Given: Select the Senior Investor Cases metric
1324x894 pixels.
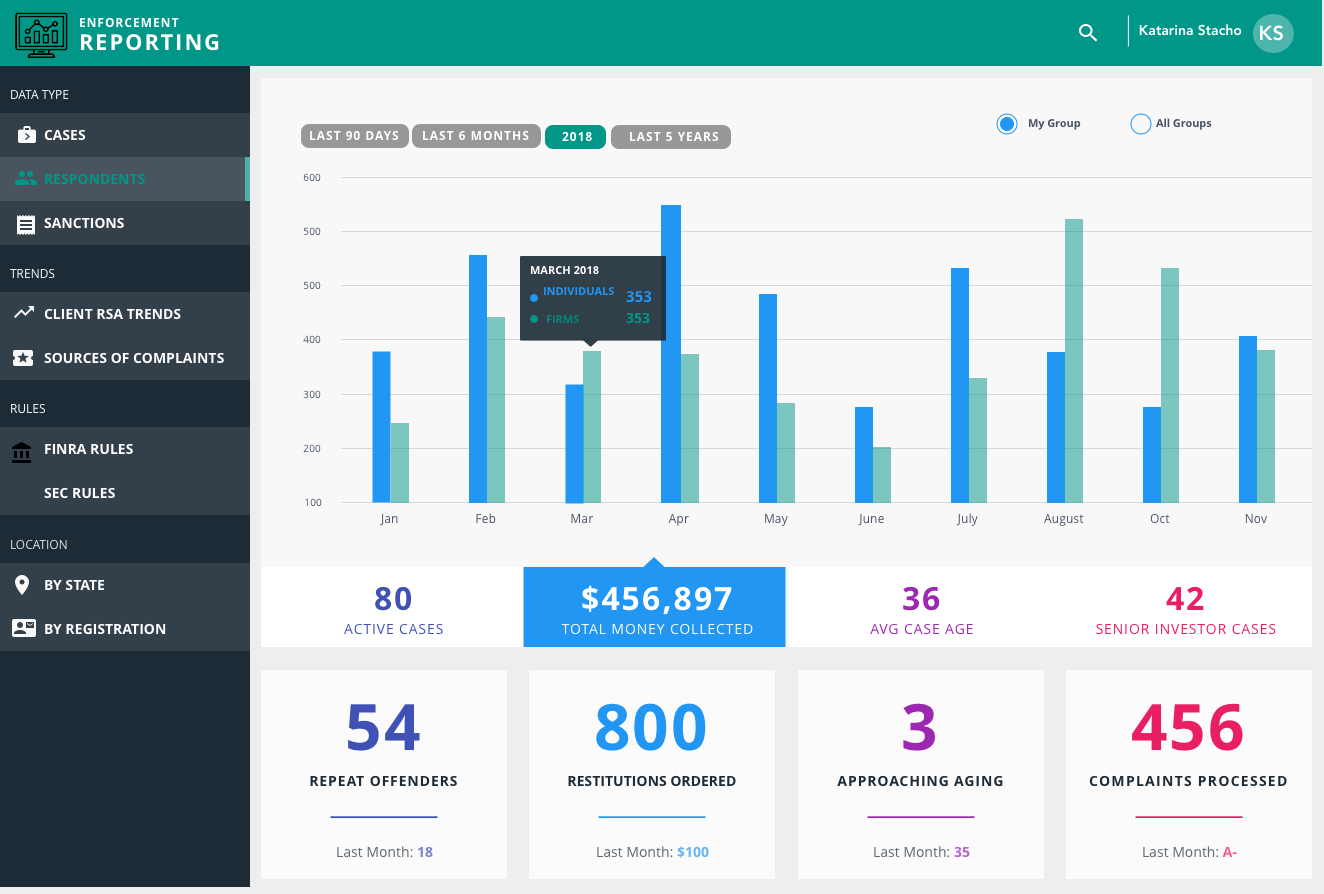Looking at the screenshot, I should (1185, 608).
